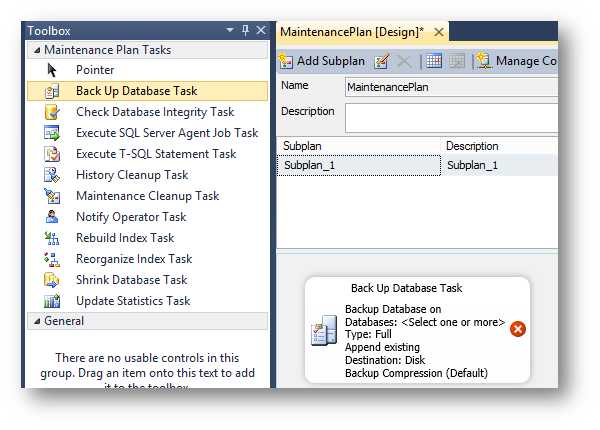Collapse the General toolbox group
Screen dimensions: 600x430
tap(37, 321)
